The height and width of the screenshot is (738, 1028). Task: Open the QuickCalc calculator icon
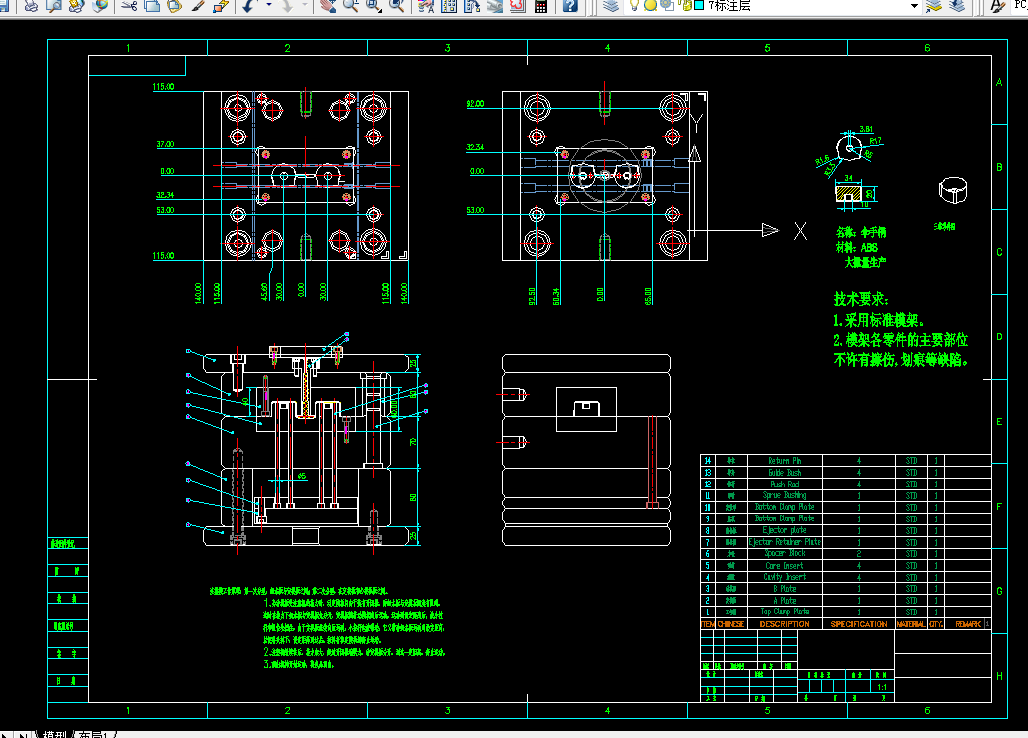tap(541, 6)
